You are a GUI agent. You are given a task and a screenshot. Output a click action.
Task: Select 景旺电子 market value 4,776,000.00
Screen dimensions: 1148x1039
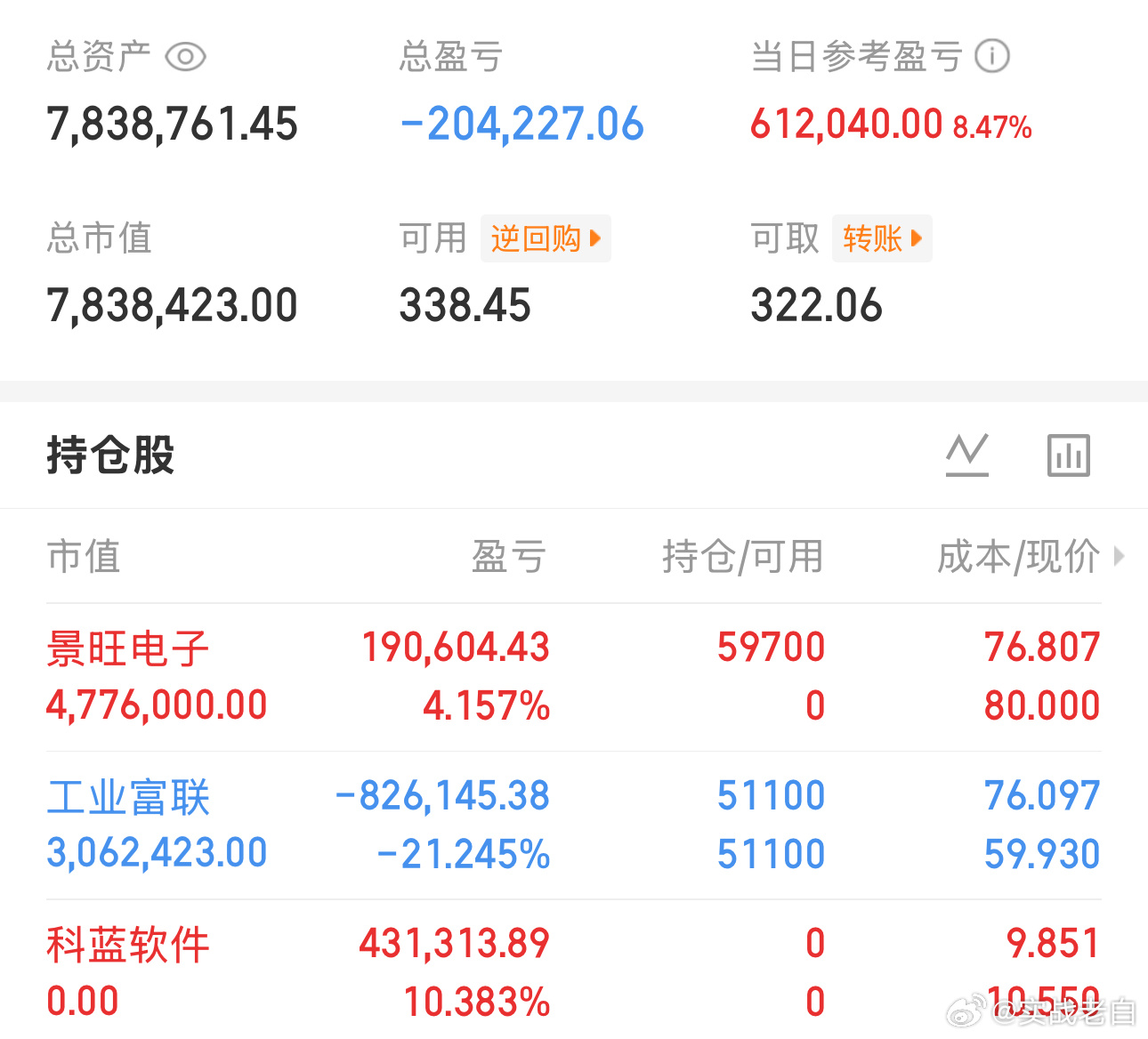point(157,705)
